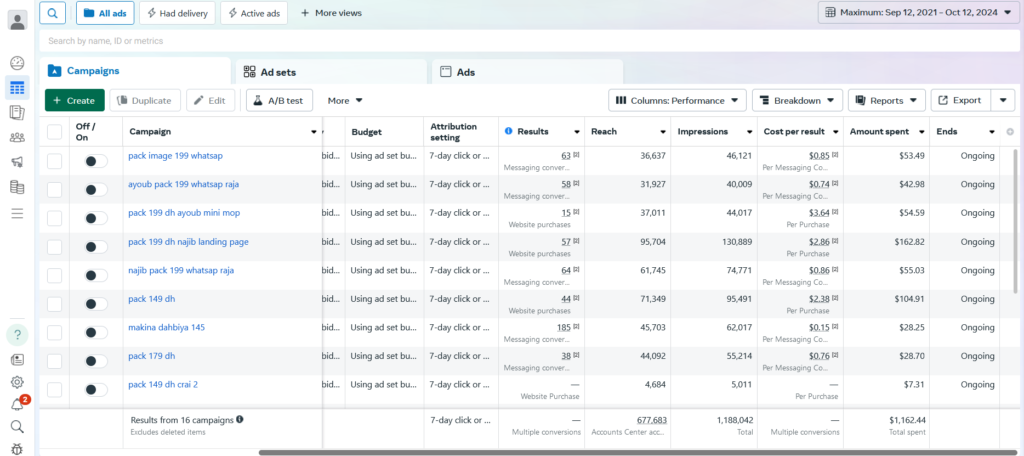The image size is (1024, 456).
Task: Switch to the Ad sets tab
Action: point(330,72)
